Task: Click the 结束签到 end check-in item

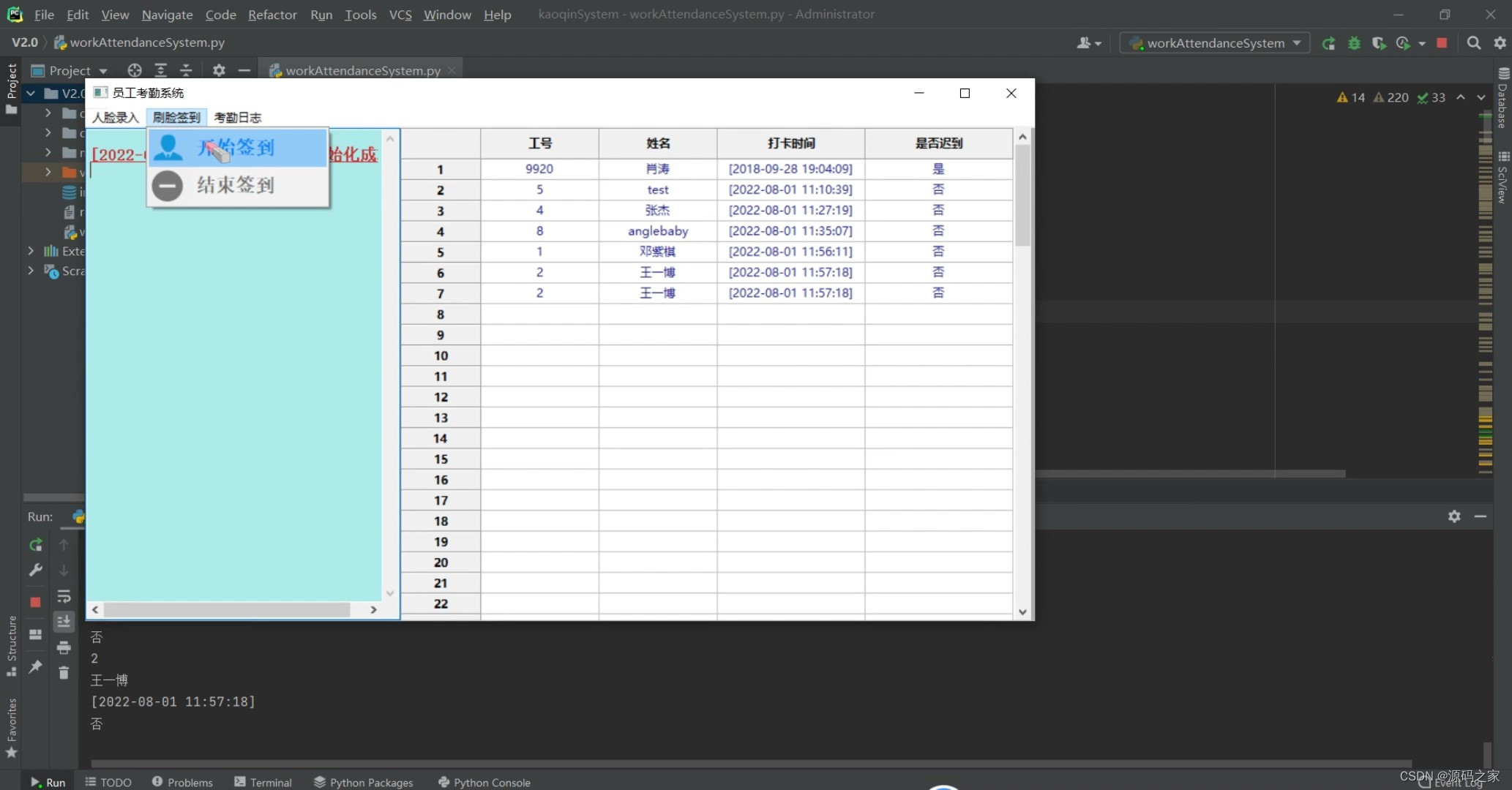Action: (236, 185)
